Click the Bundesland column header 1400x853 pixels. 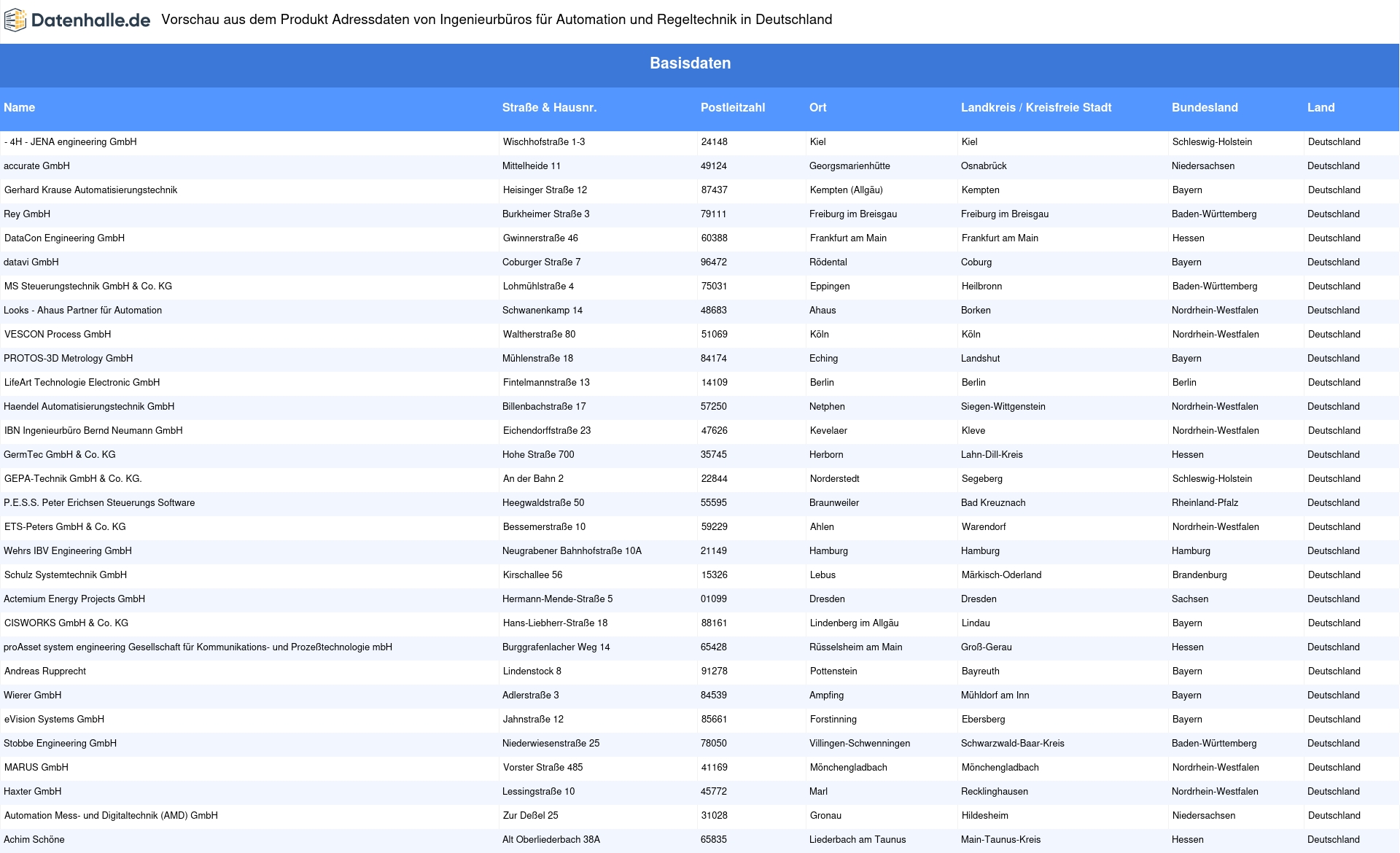pyautogui.click(x=1205, y=108)
